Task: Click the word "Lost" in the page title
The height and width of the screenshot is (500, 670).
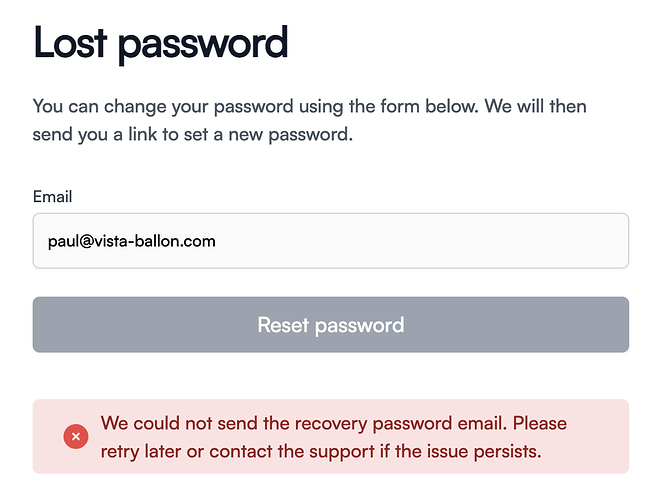Action: (70, 42)
